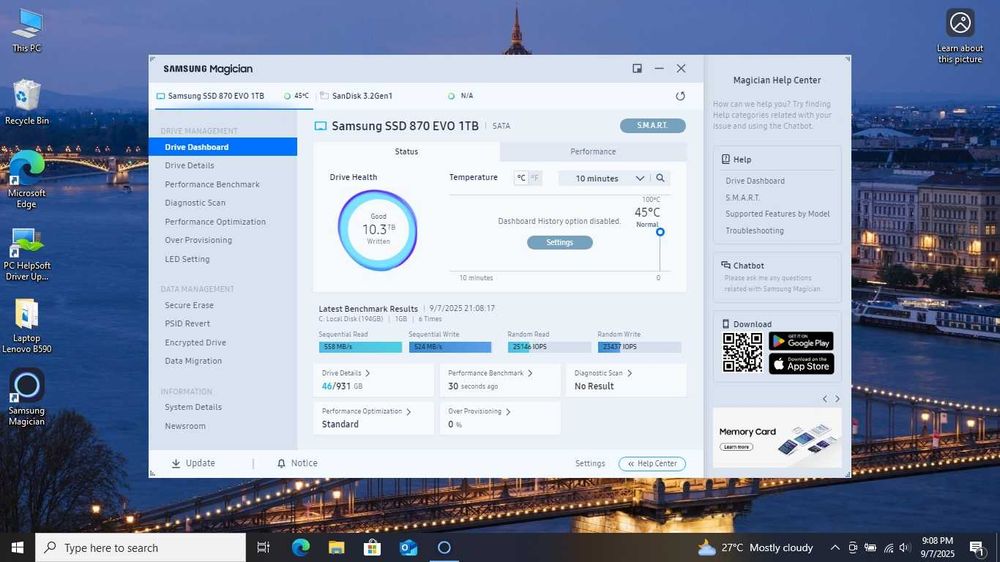Open Troubleshooting help link

754,231
